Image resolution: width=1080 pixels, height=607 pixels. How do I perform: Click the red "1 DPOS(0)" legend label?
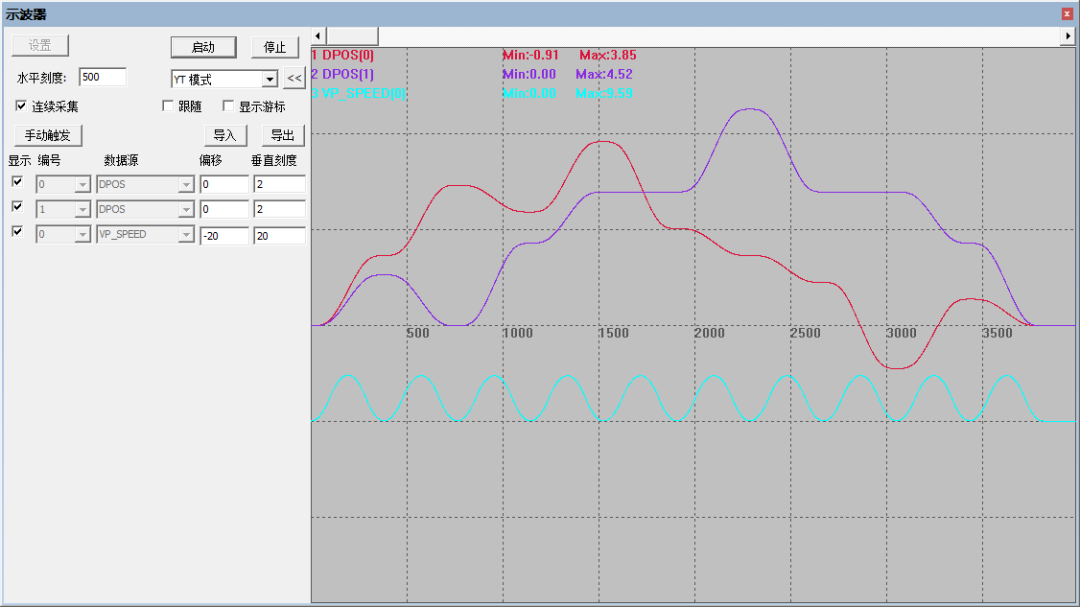[342, 55]
